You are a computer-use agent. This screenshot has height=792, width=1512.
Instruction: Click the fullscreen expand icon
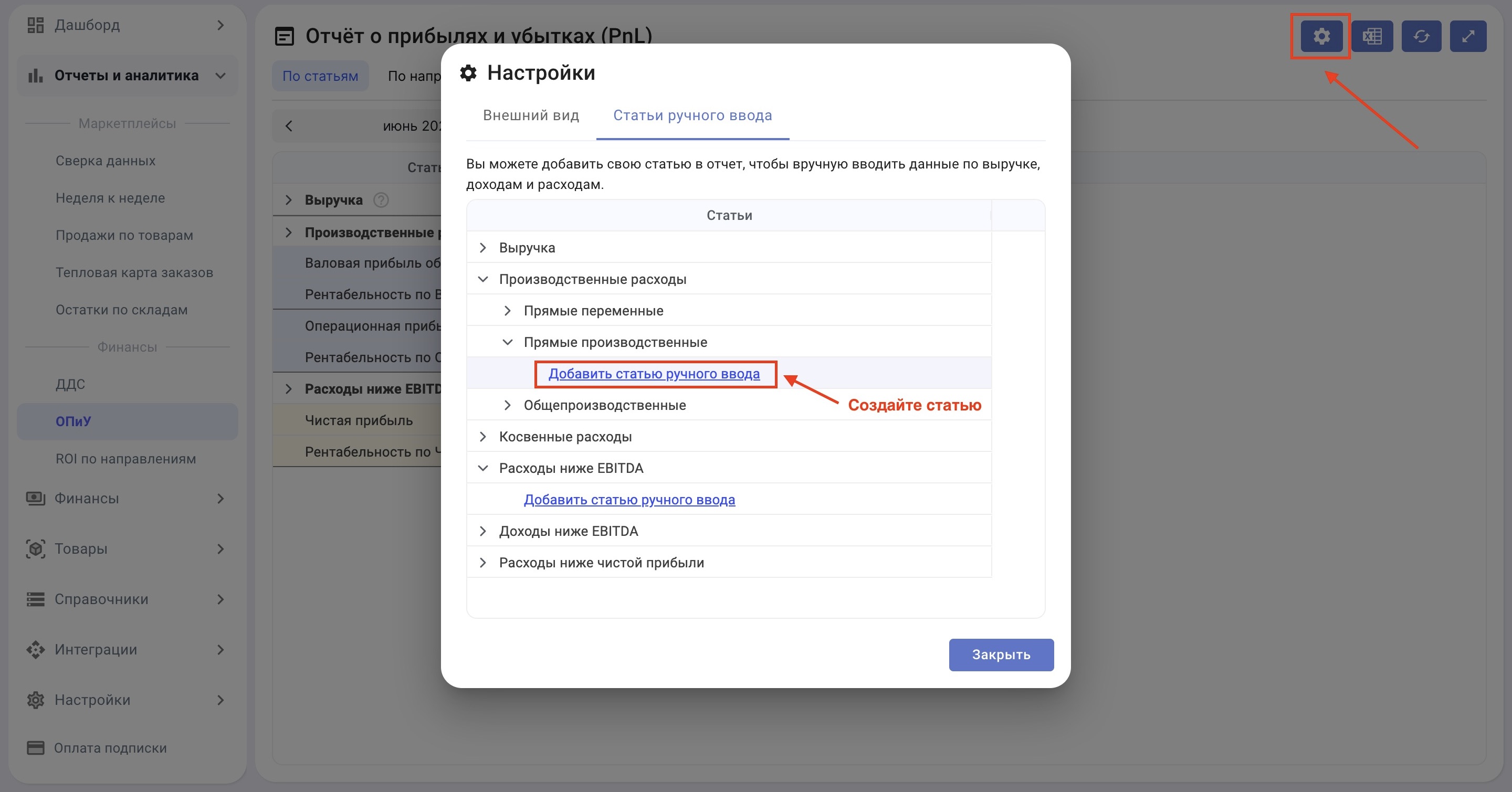(1467, 36)
